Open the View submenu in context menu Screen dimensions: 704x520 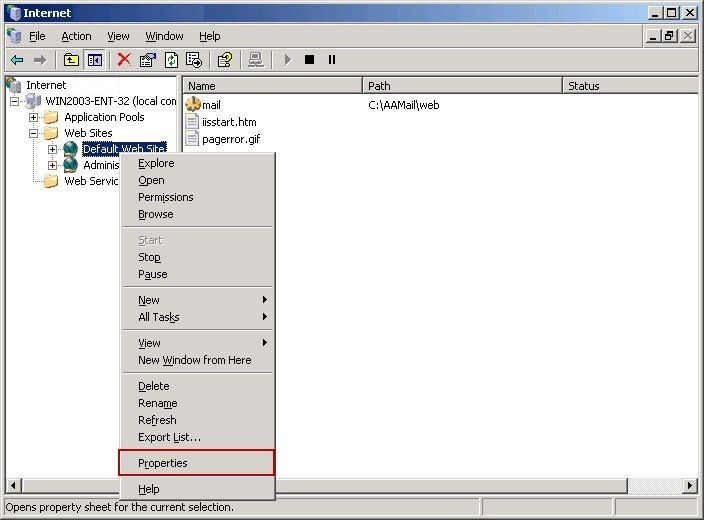coord(198,343)
